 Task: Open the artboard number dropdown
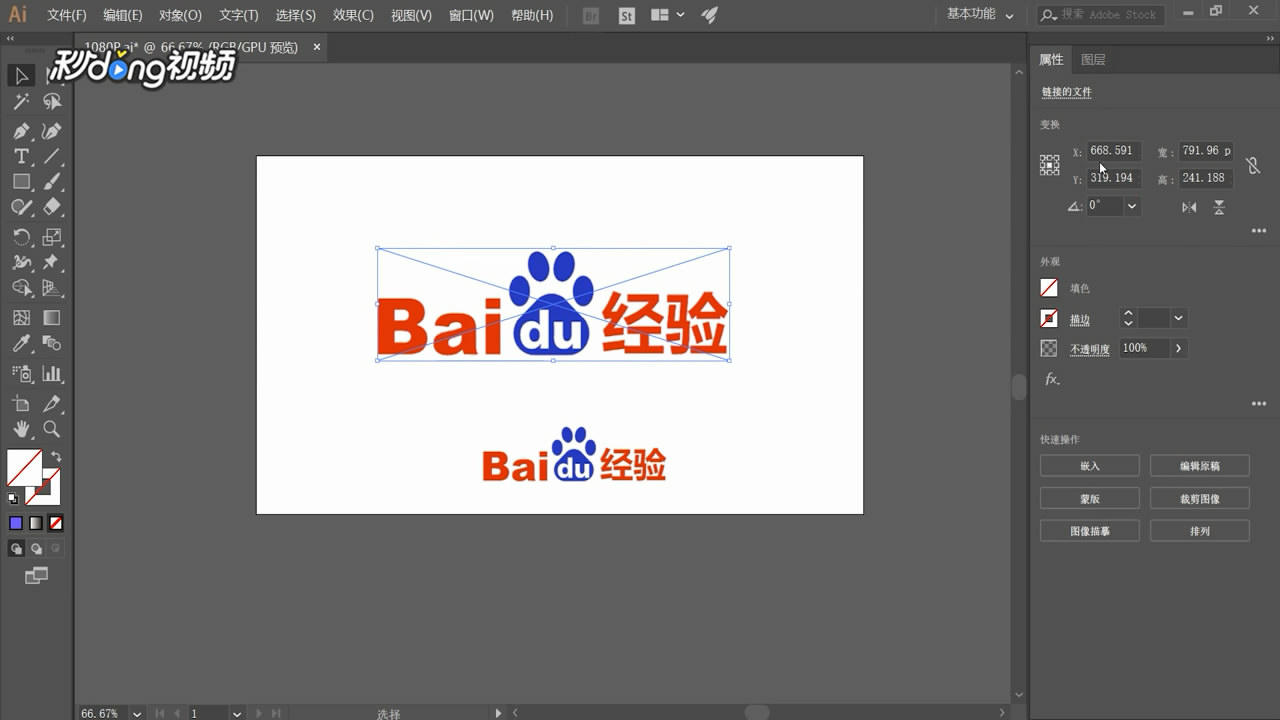[x=237, y=713]
